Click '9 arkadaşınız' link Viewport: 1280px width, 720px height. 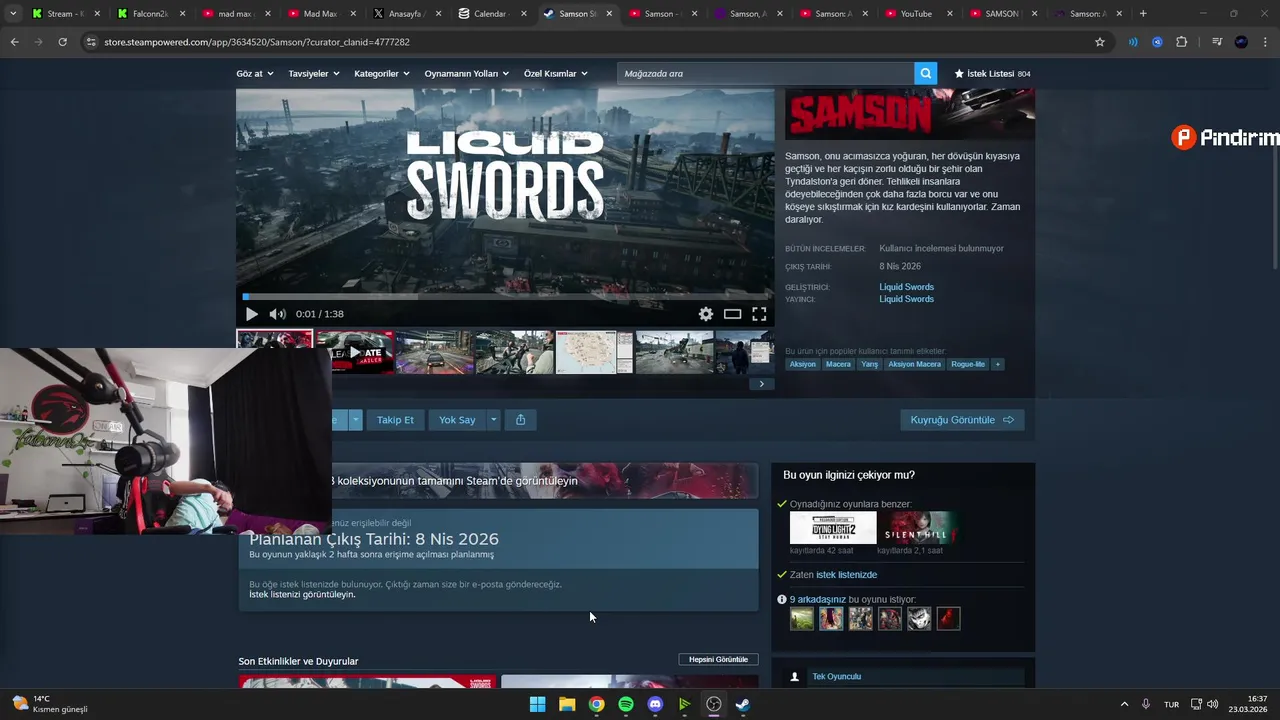(x=818, y=599)
